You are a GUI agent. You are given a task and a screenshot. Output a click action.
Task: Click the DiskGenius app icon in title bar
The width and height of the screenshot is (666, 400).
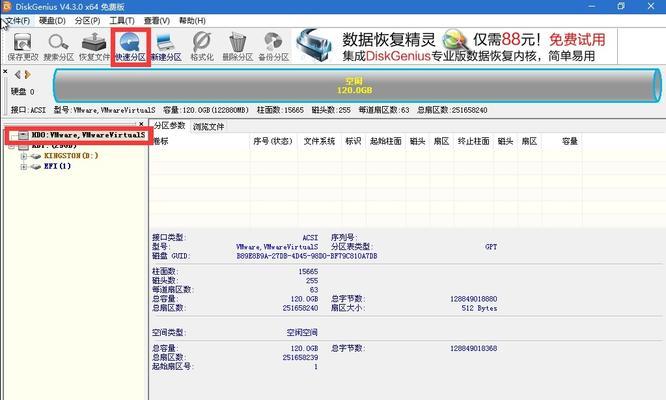[x=6, y=6]
